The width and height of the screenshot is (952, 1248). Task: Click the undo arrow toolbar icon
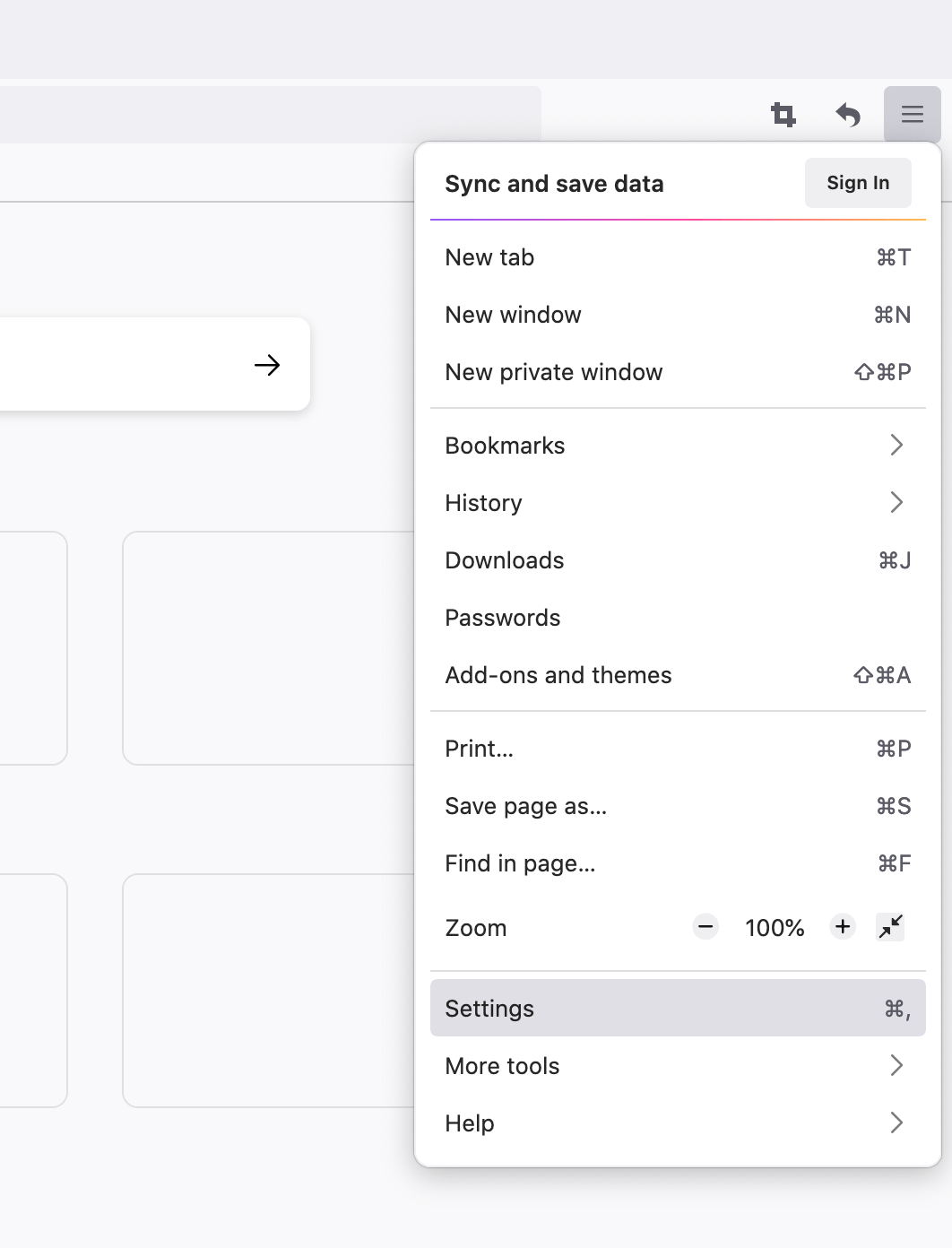pyautogui.click(x=848, y=115)
